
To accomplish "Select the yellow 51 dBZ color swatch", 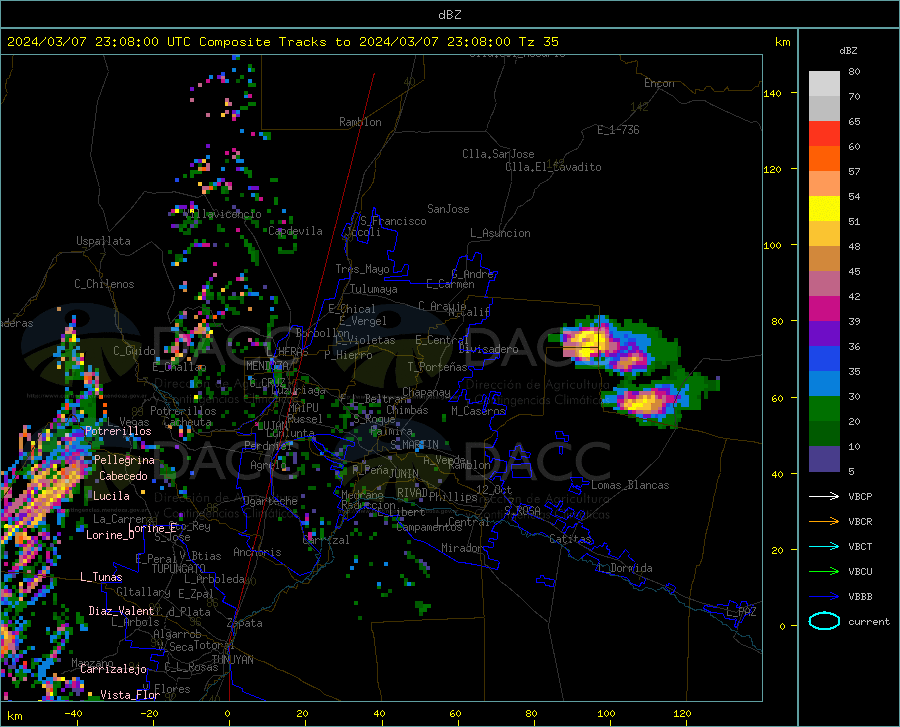I will [x=824, y=209].
